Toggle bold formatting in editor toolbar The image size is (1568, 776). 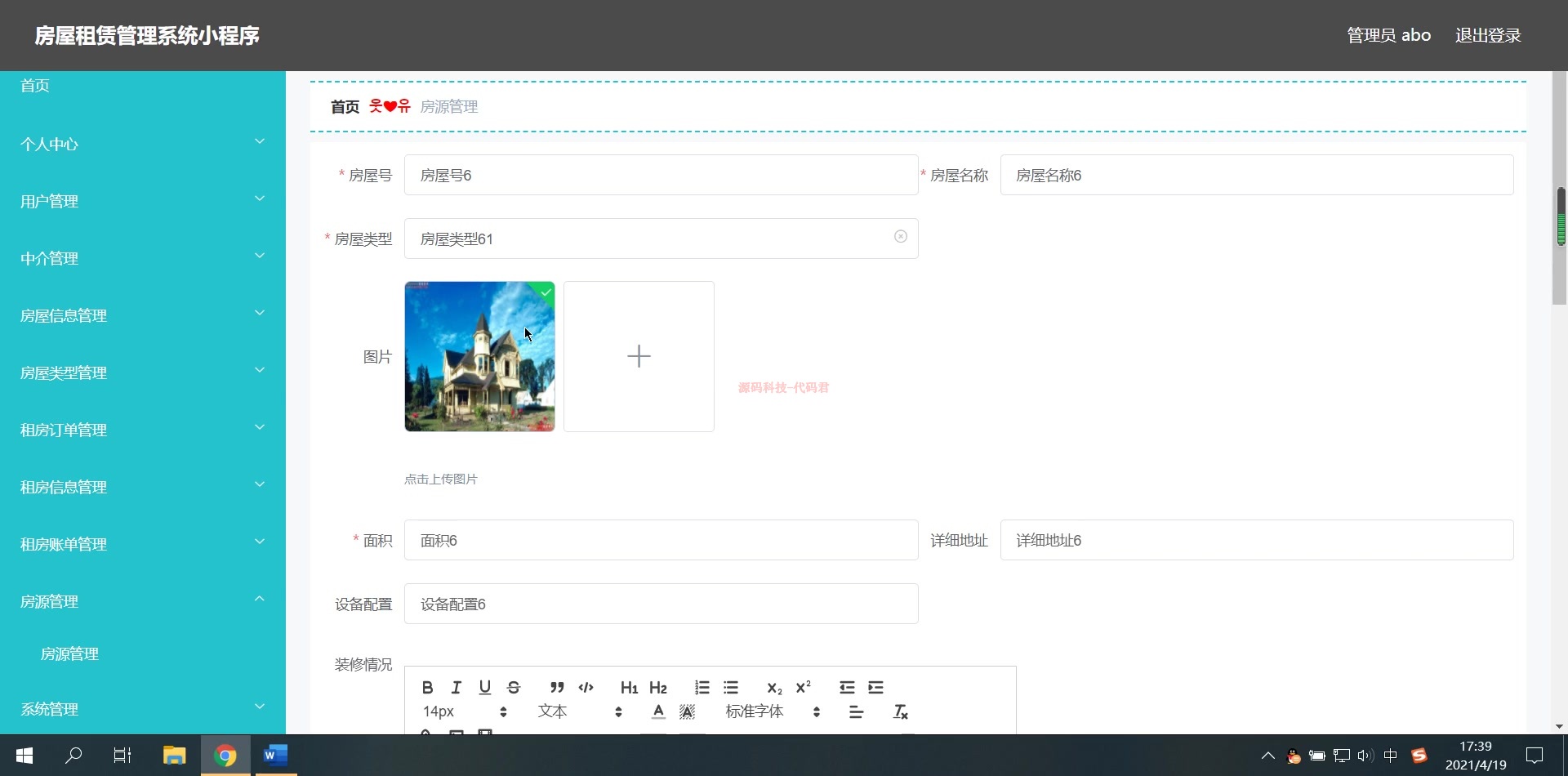tap(427, 688)
